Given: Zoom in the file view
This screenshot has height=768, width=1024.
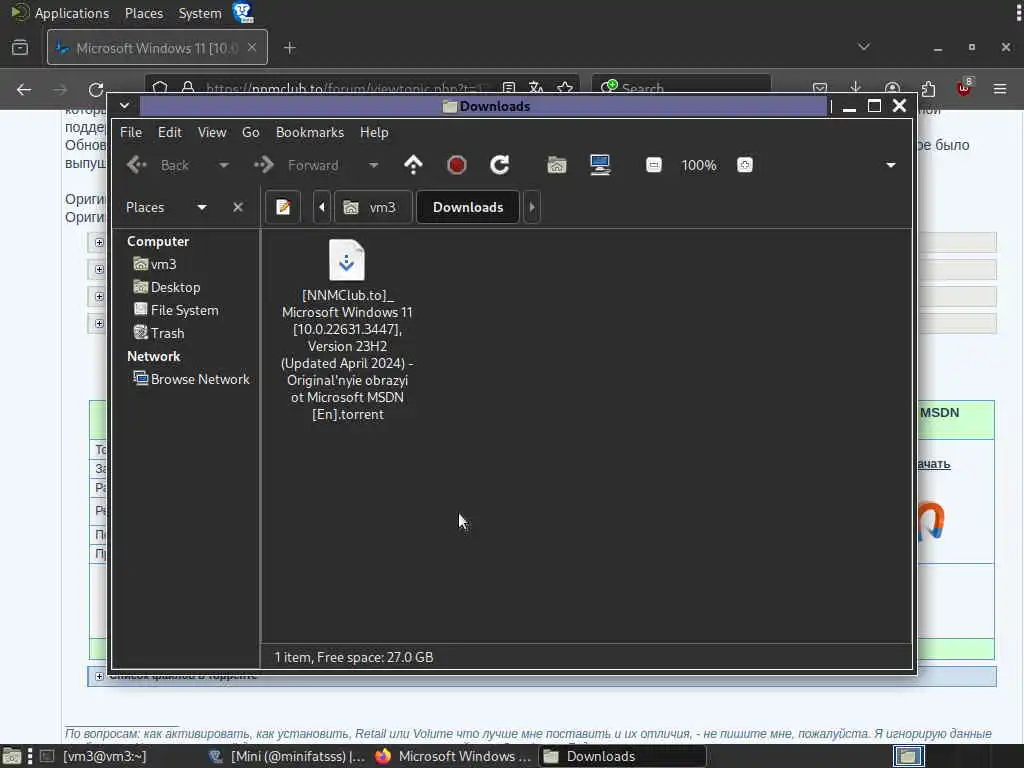Looking at the screenshot, I should (x=744, y=165).
